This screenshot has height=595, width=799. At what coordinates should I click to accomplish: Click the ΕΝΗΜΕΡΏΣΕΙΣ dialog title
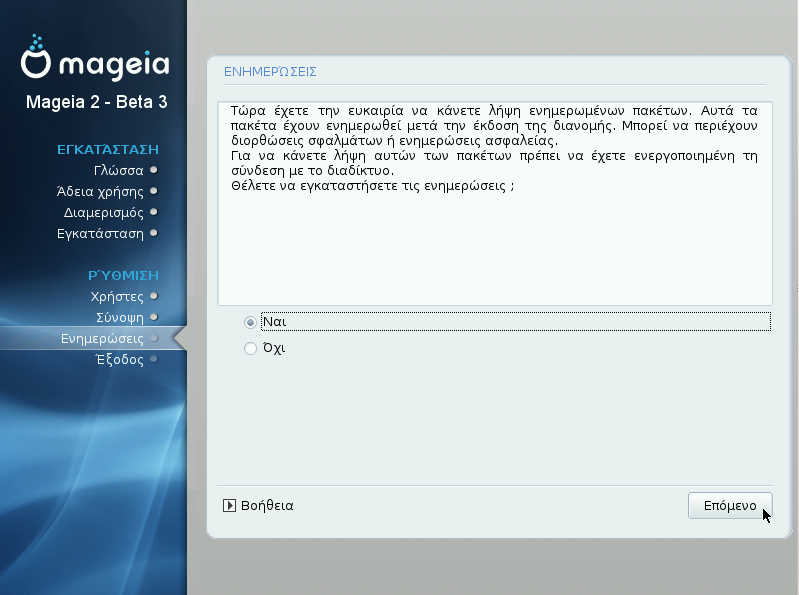coord(270,71)
